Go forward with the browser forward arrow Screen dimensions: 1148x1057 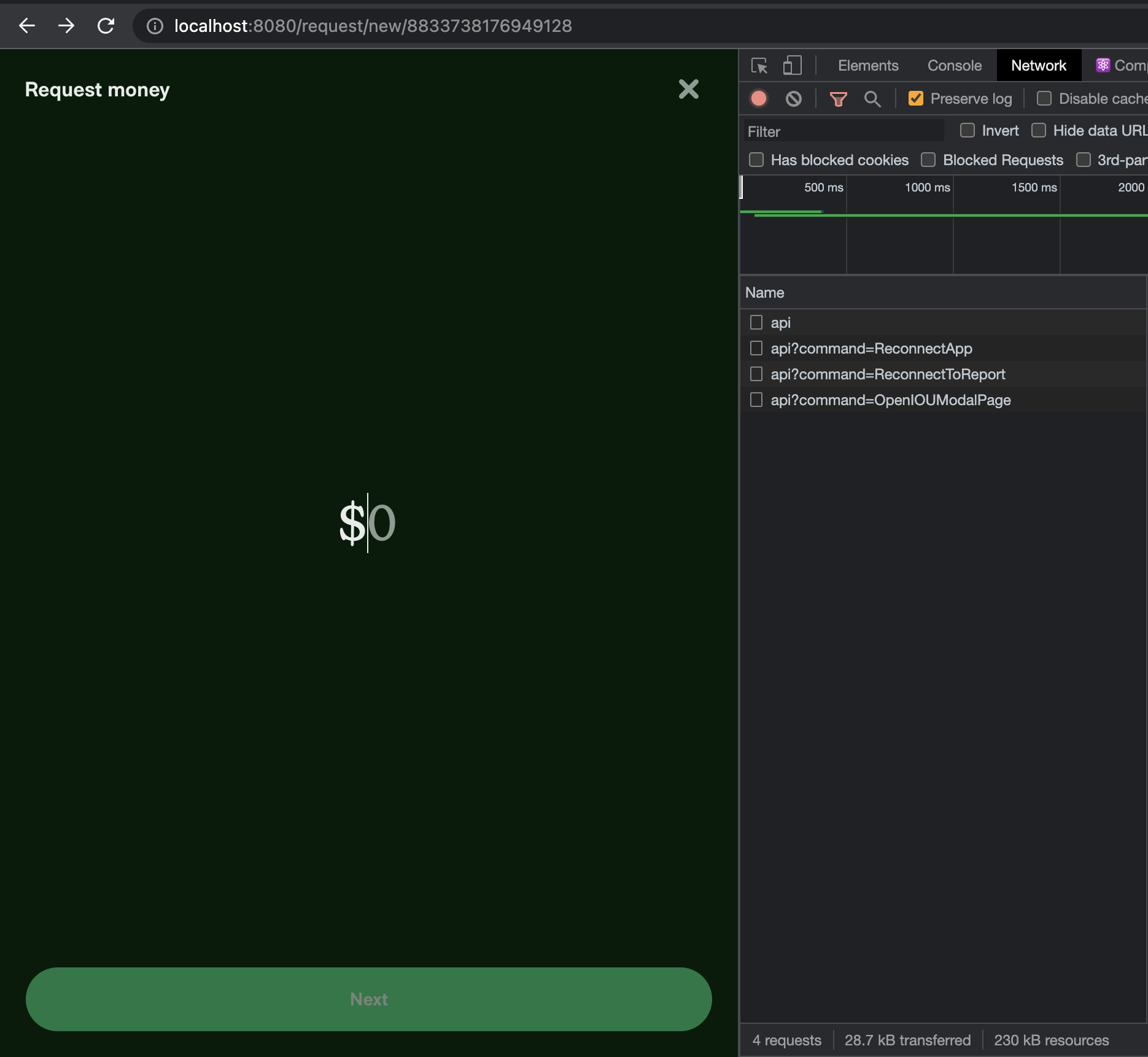tap(66, 26)
